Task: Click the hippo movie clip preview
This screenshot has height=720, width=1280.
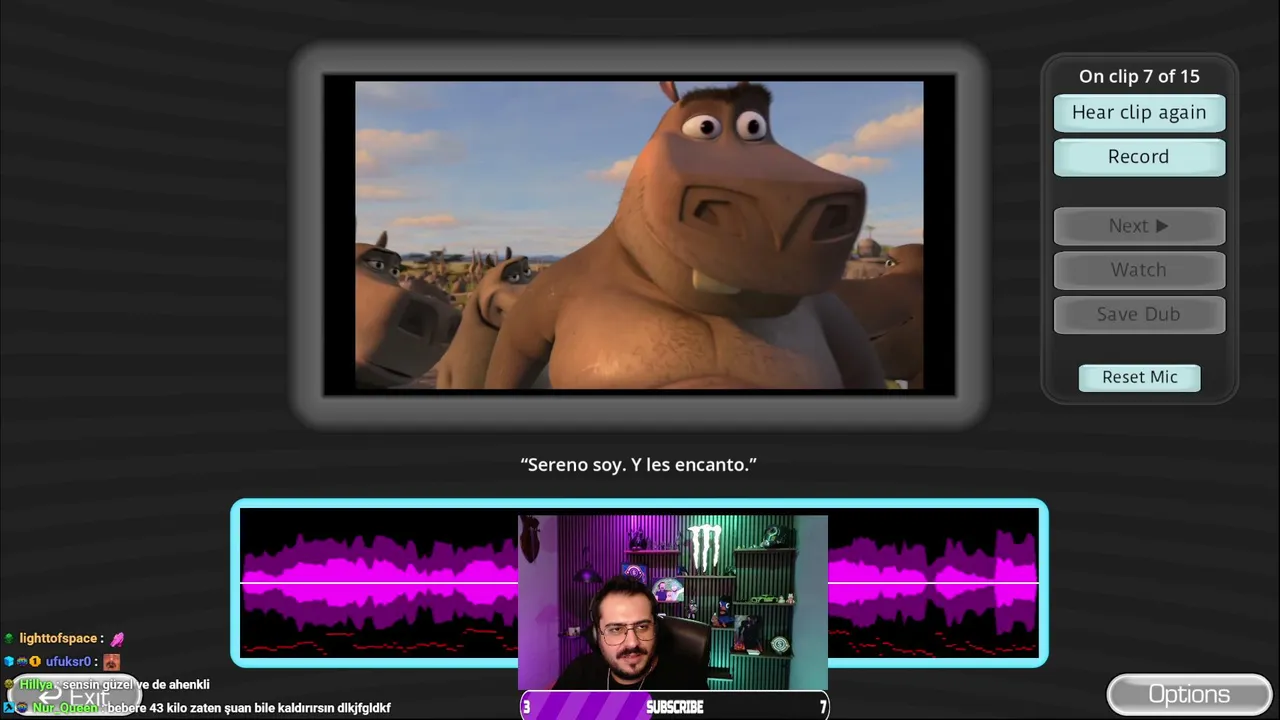Action: coord(639,235)
